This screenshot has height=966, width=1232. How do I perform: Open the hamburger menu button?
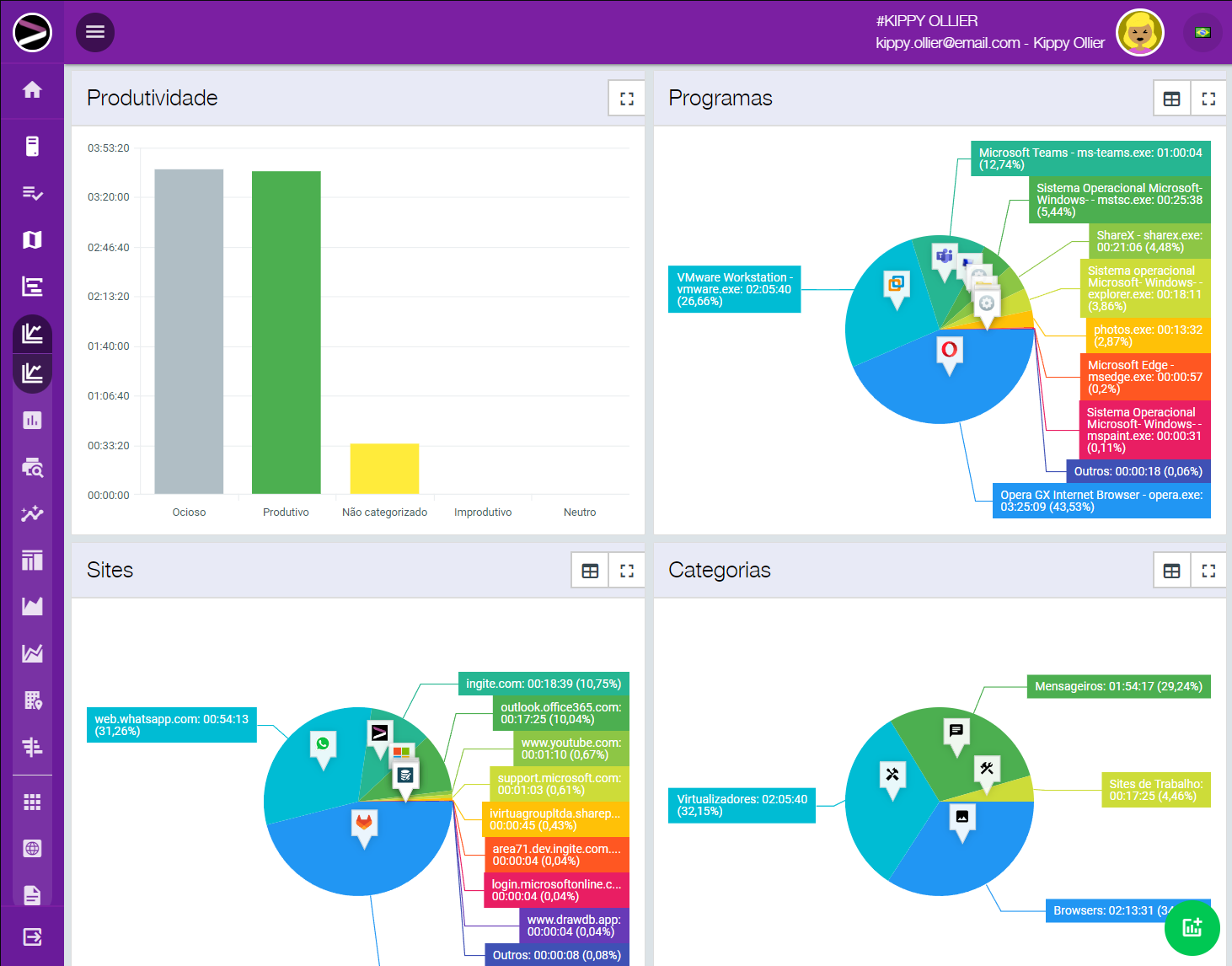[x=95, y=32]
